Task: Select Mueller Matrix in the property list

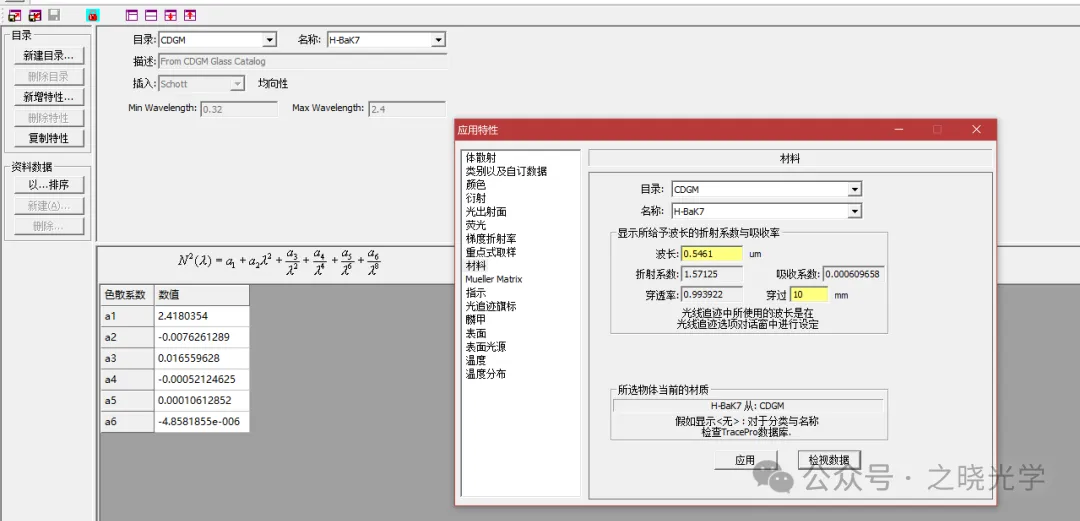Action: click(x=494, y=279)
